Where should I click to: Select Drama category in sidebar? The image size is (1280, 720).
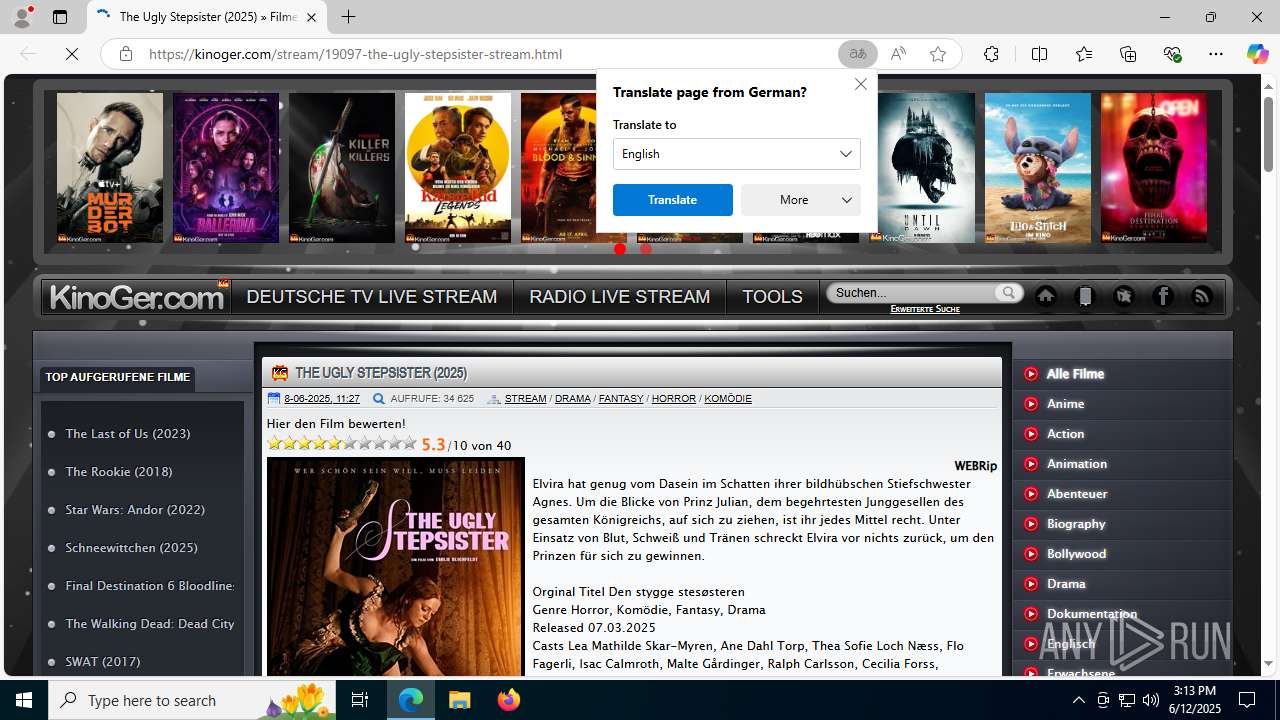[1066, 584]
